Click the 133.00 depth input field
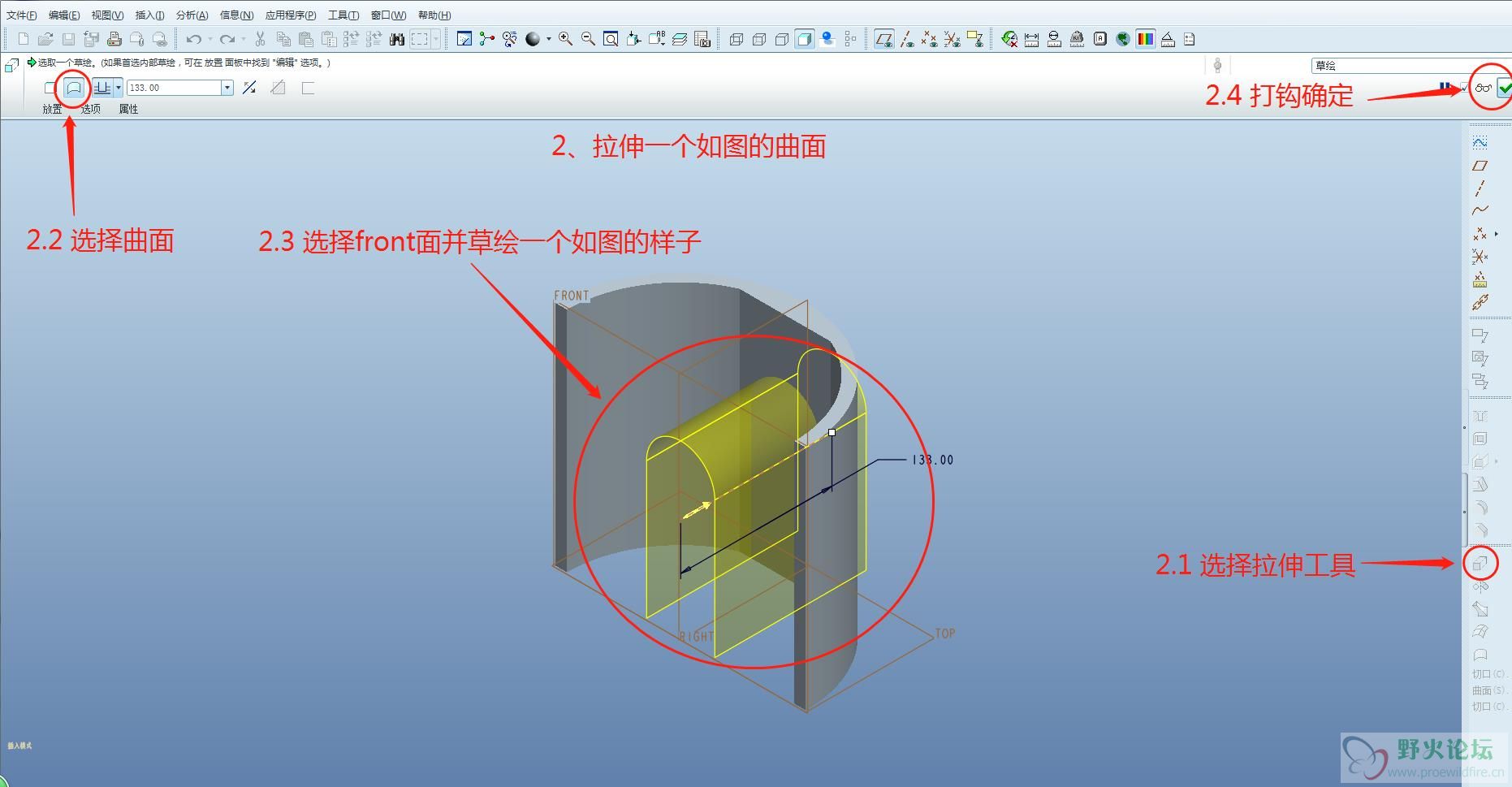 tap(174, 88)
